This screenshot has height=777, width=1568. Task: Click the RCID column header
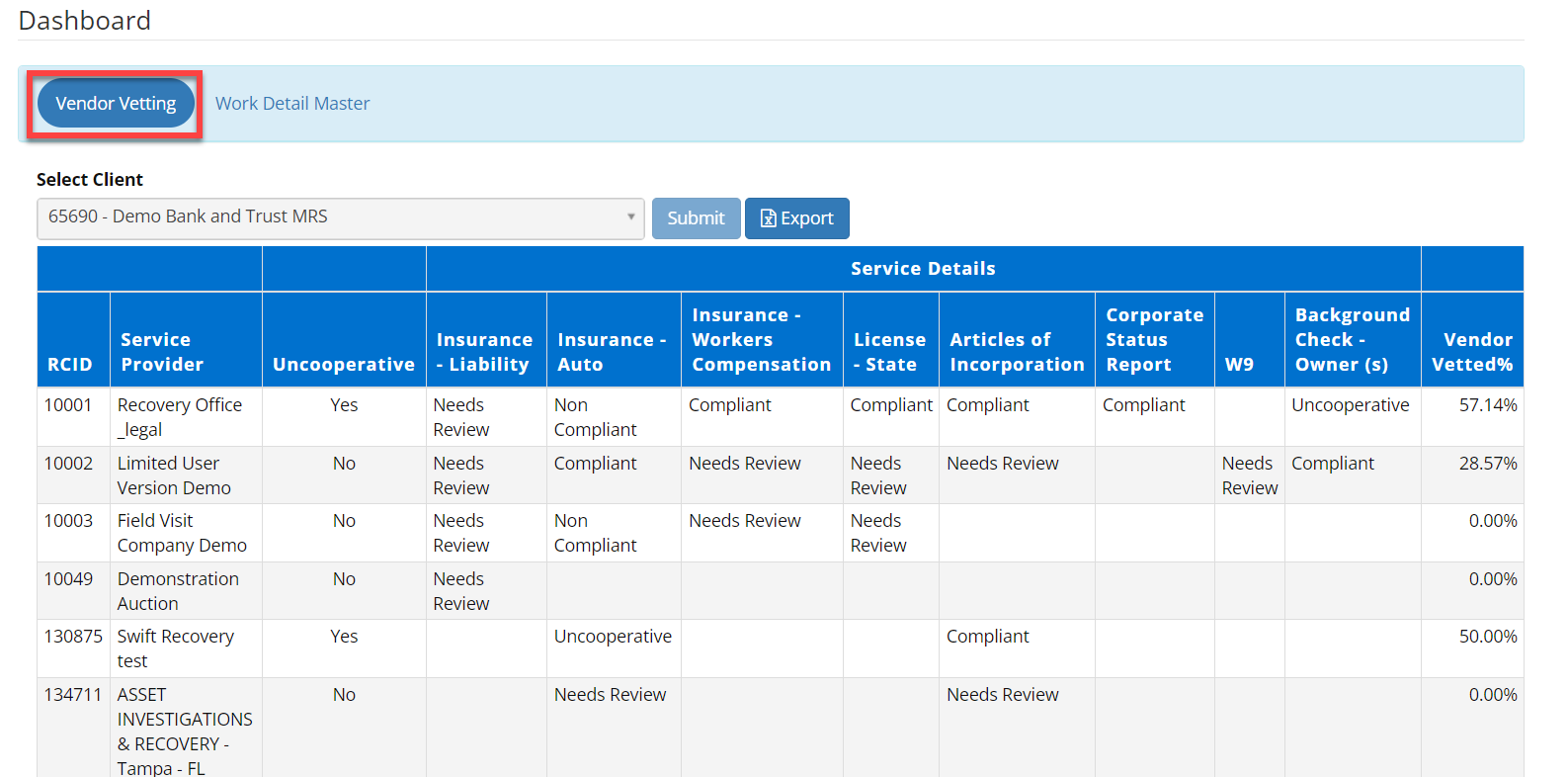coord(73,339)
